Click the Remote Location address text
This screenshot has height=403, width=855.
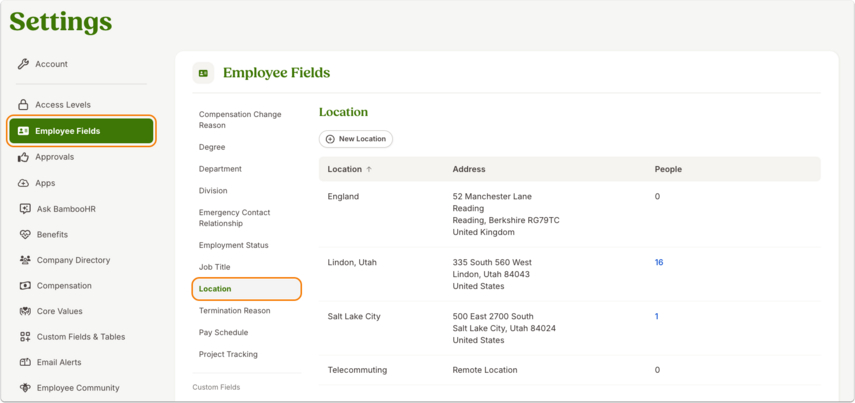(485, 370)
